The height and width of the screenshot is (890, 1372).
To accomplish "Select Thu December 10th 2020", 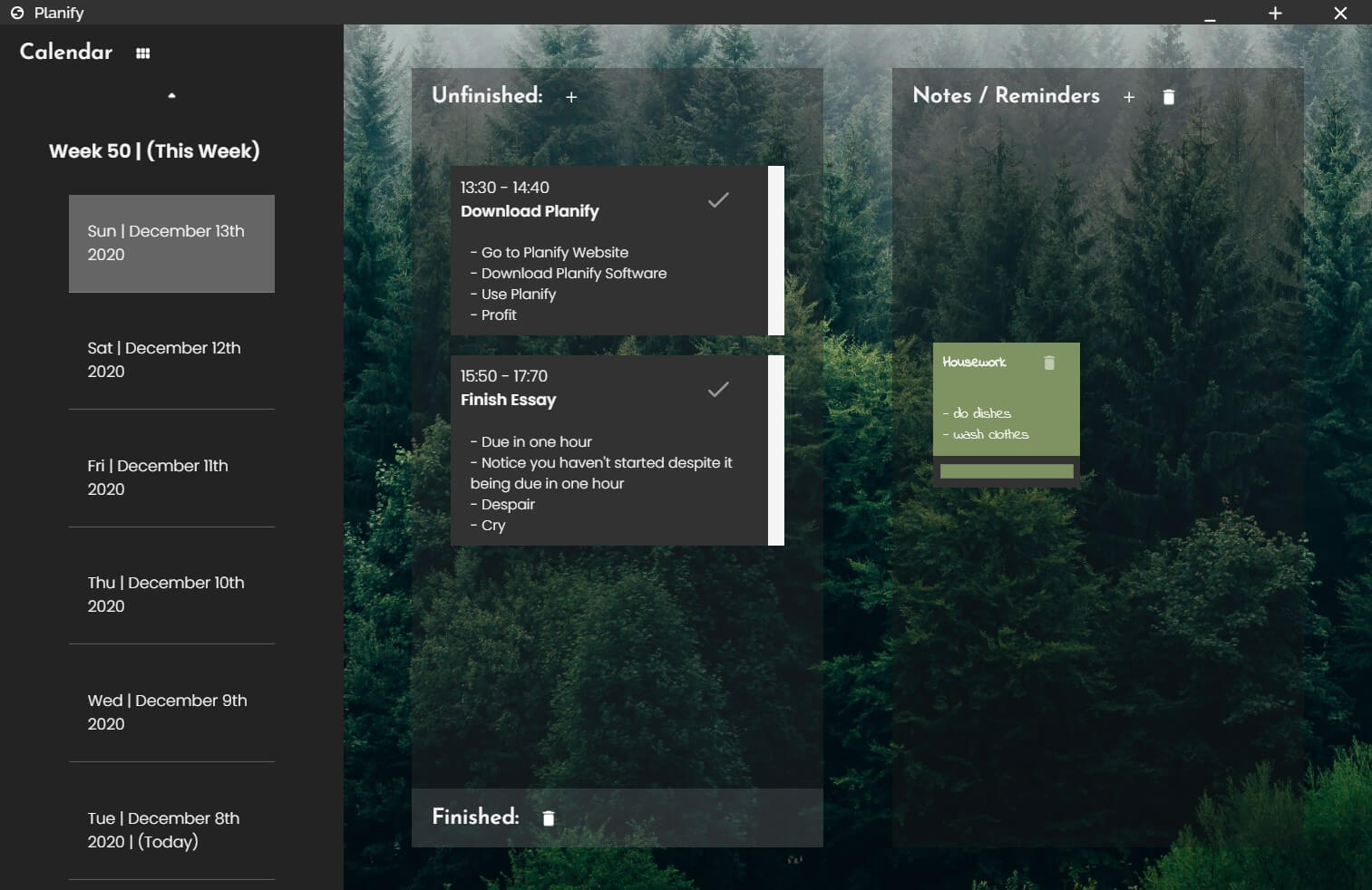I will (170, 595).
